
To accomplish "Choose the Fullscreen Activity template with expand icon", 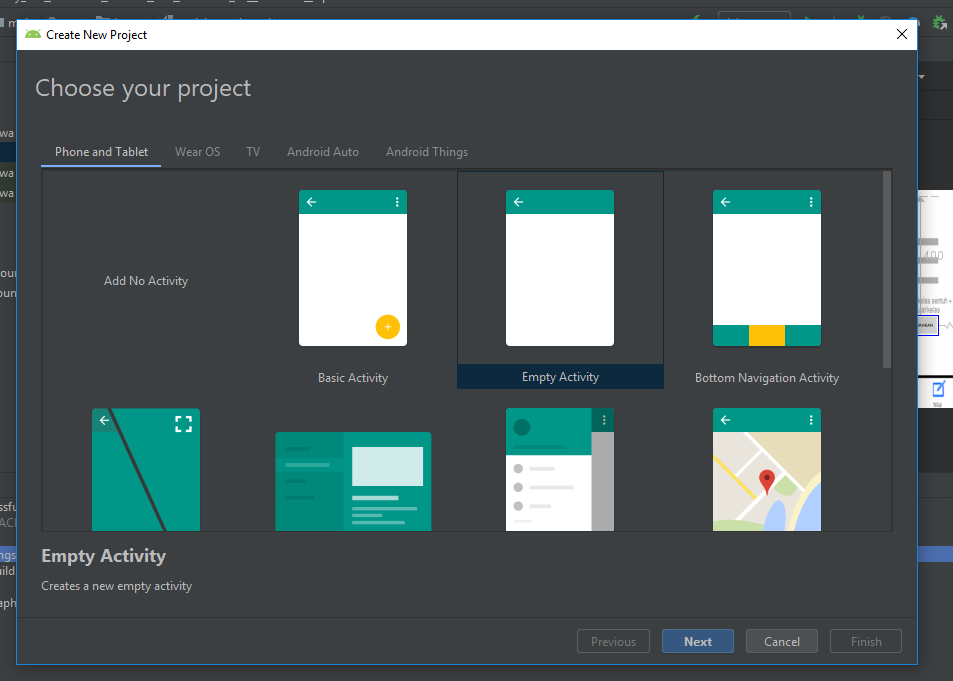I will point(146,469).
